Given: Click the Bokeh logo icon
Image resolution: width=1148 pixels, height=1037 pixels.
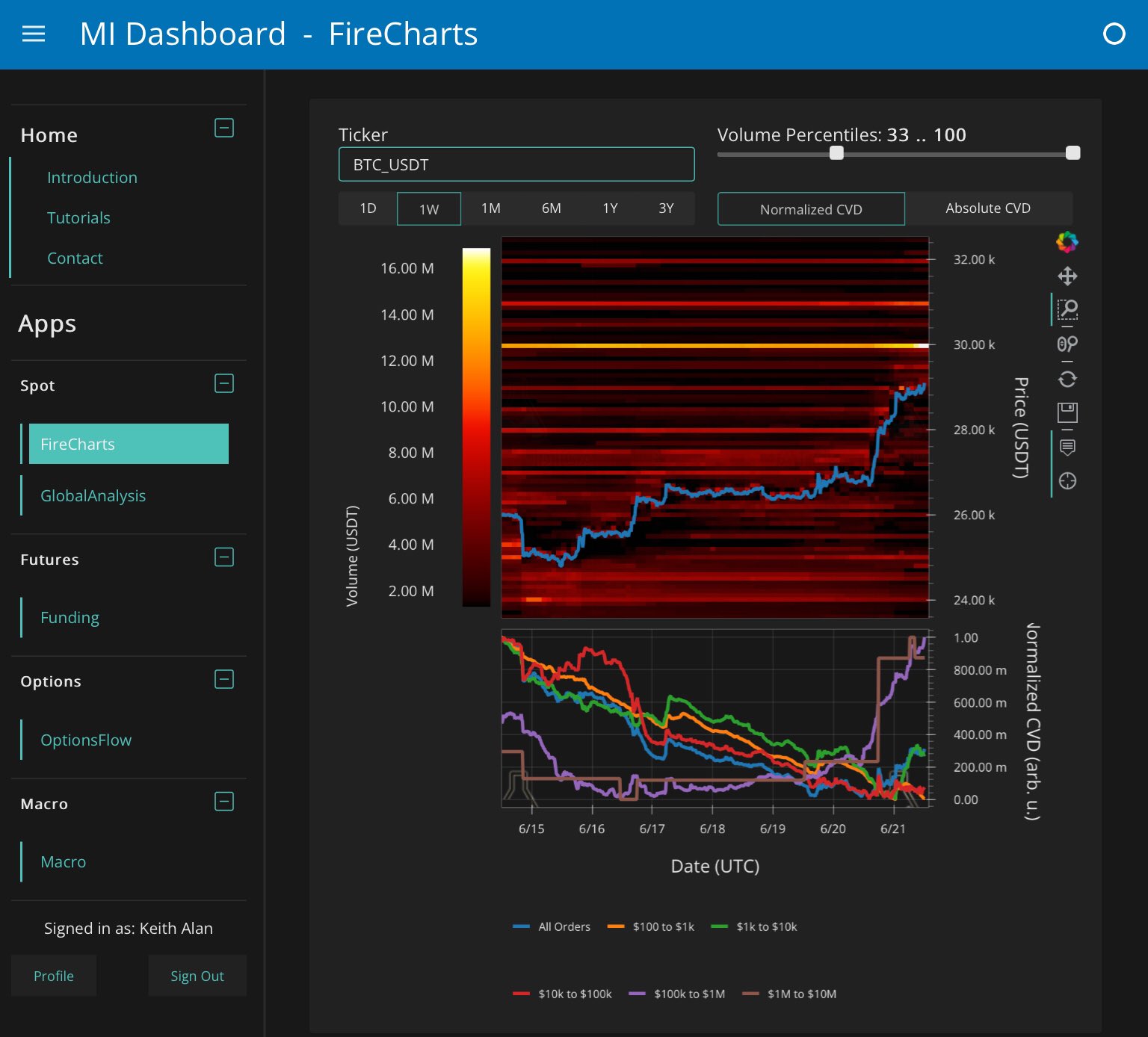Looking at the screenshot, I should click(1067, 242).
